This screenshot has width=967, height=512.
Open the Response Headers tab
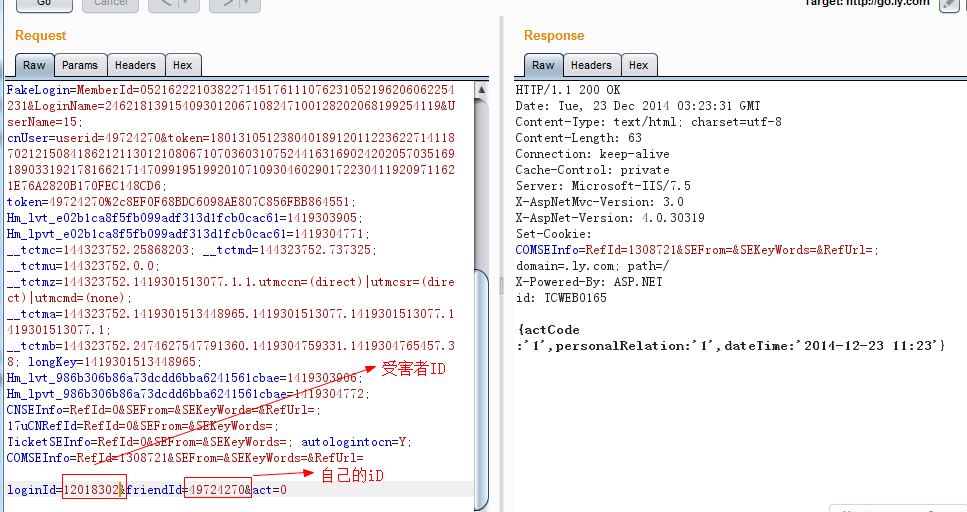[x=591, y=65]
